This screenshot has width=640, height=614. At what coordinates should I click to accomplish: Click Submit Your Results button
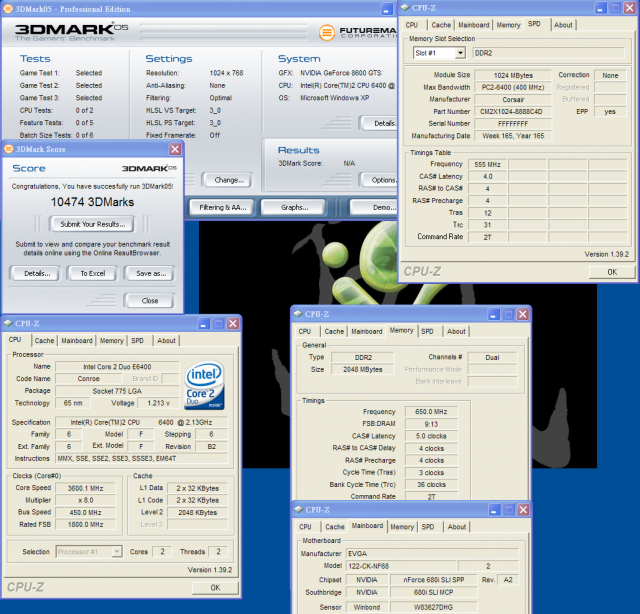point(92,224)
